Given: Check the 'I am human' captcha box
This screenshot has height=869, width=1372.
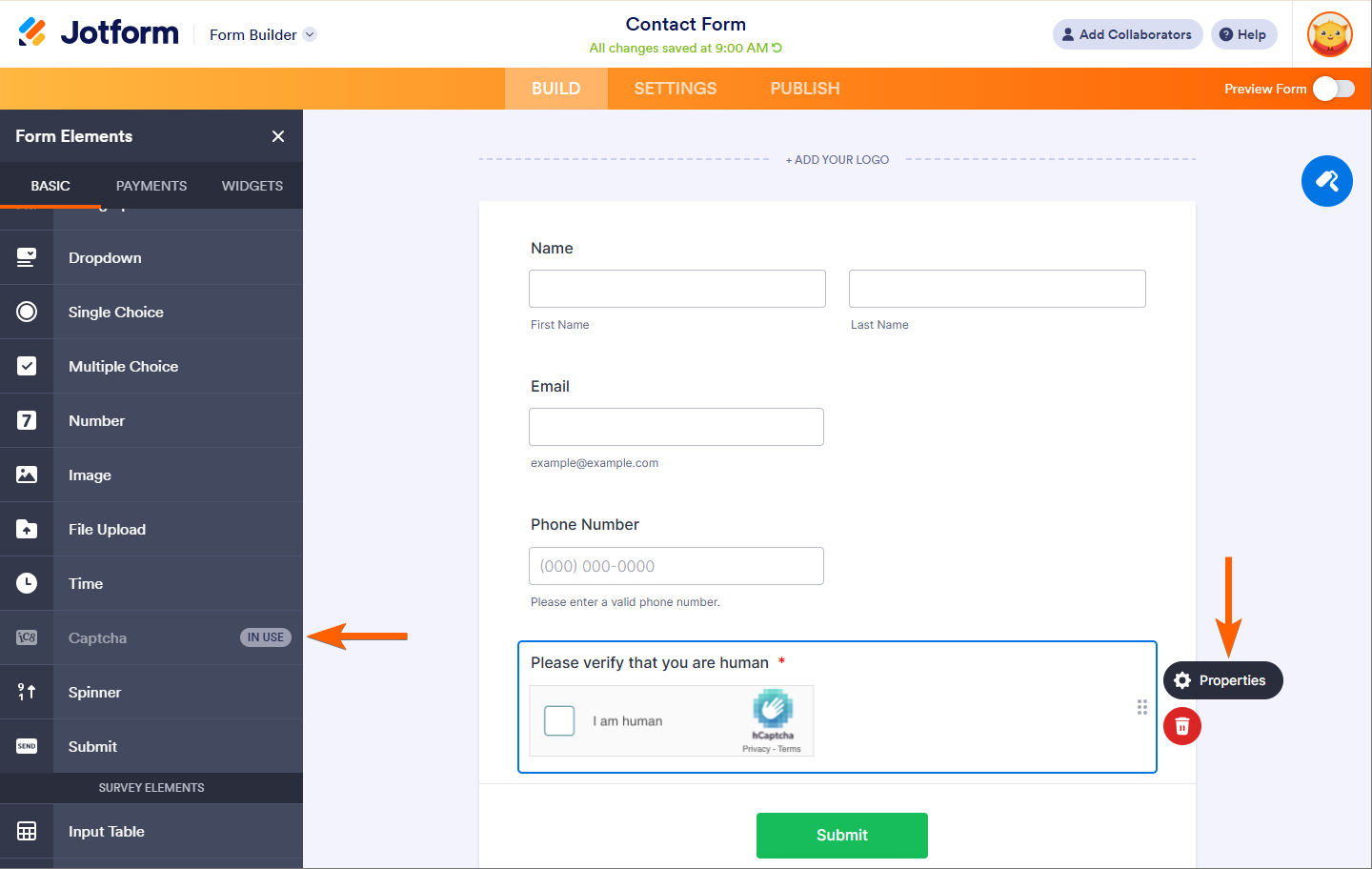Looking at the screenshot, I should pyautogui.click(x=559, y=720).
